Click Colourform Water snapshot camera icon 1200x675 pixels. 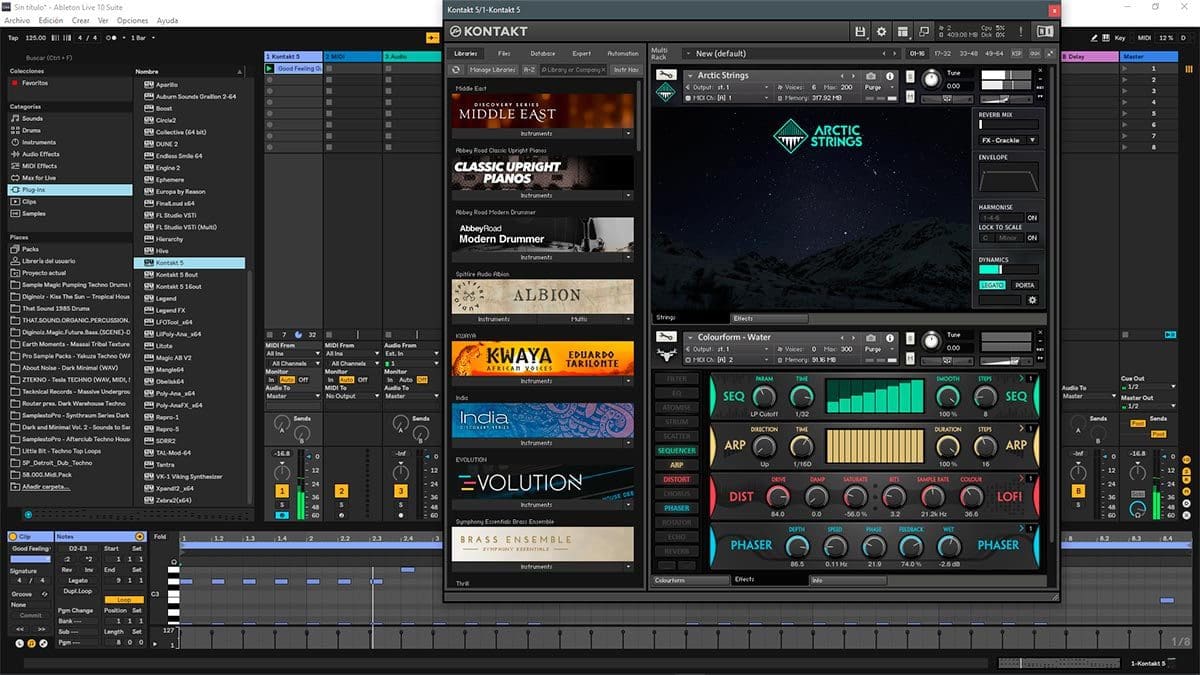click(x=871, y=337)
